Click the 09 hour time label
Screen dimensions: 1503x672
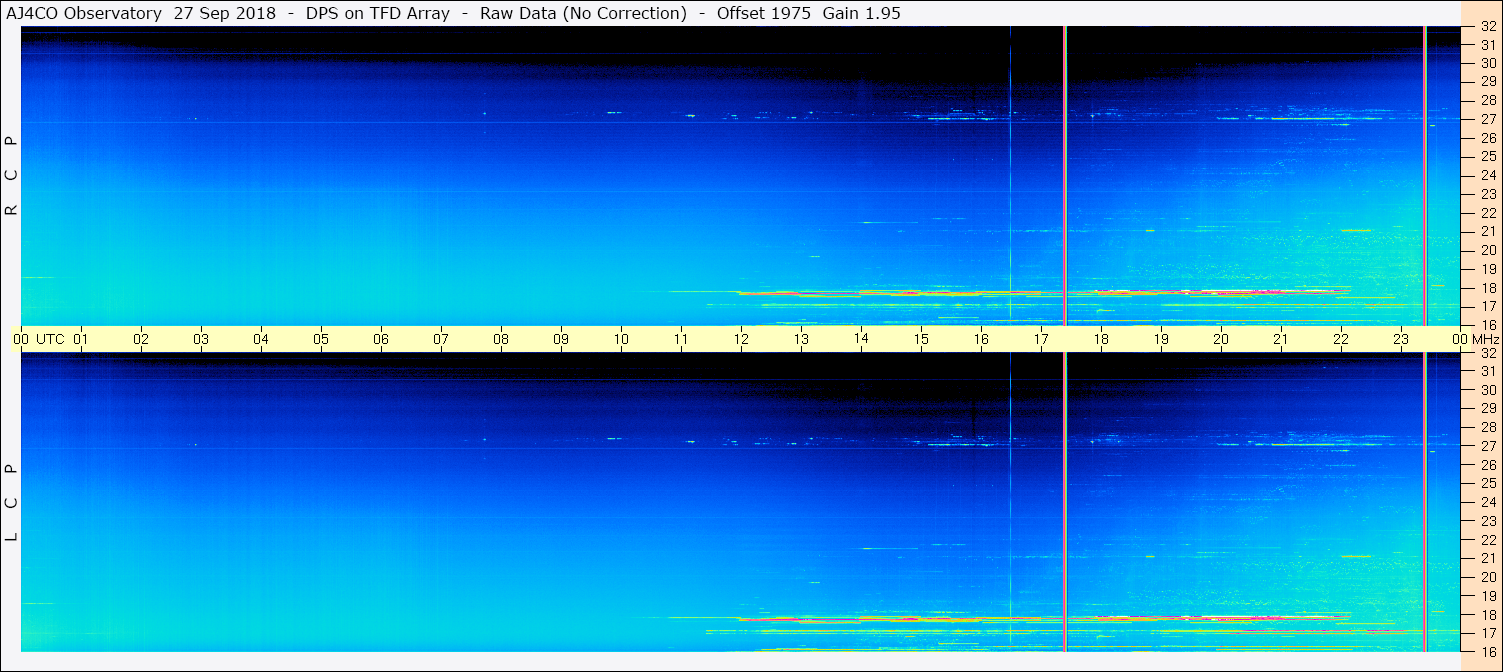click(561, 339)
